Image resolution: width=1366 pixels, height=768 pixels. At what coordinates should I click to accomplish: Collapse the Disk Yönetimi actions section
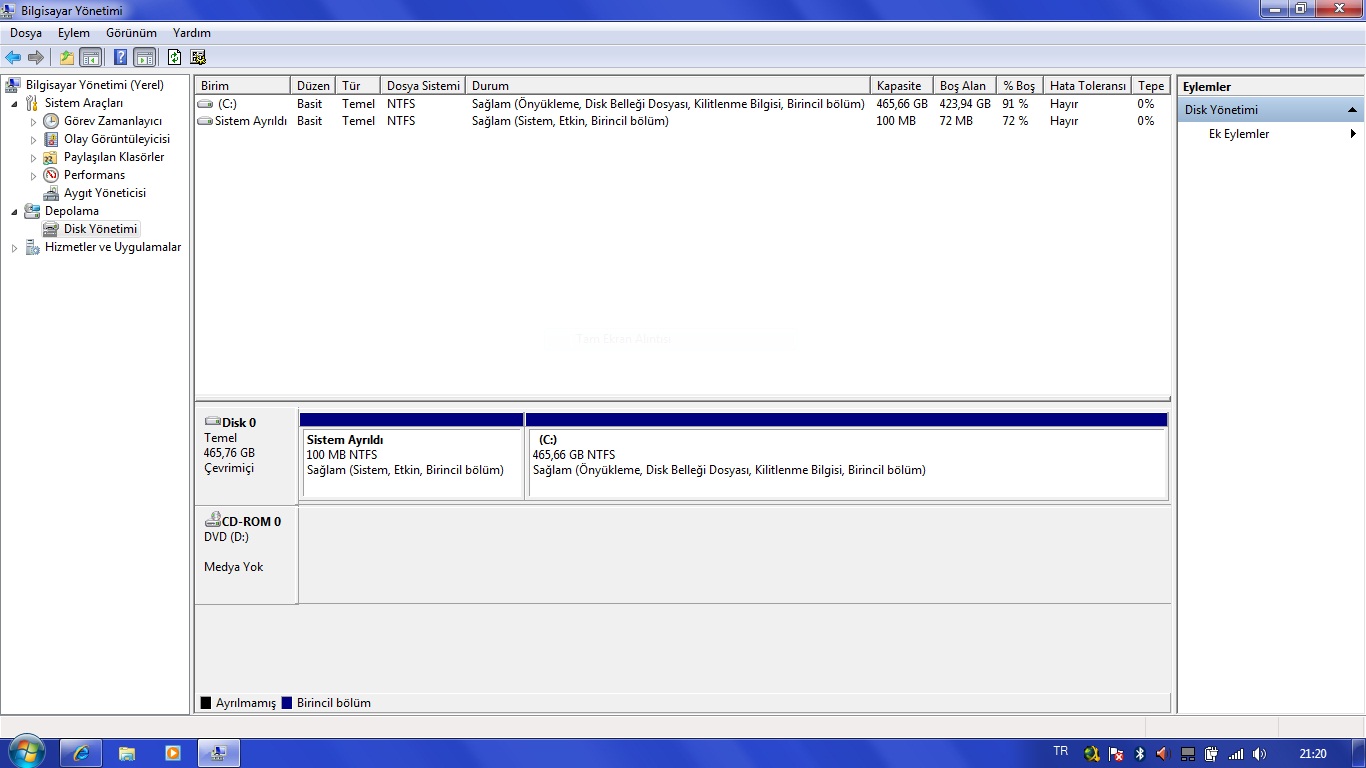tap(1352, 110)
